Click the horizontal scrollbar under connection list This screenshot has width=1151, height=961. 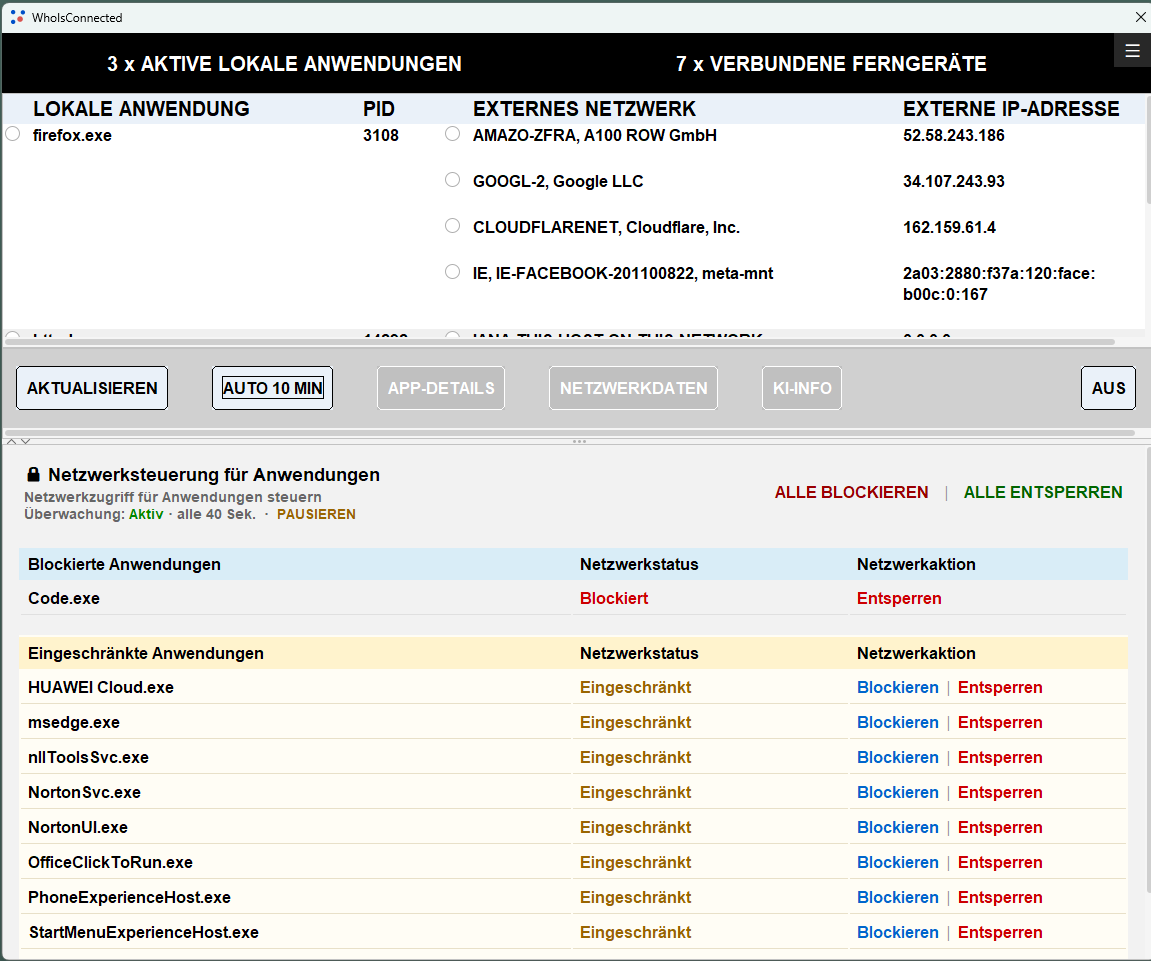point(559,341)
